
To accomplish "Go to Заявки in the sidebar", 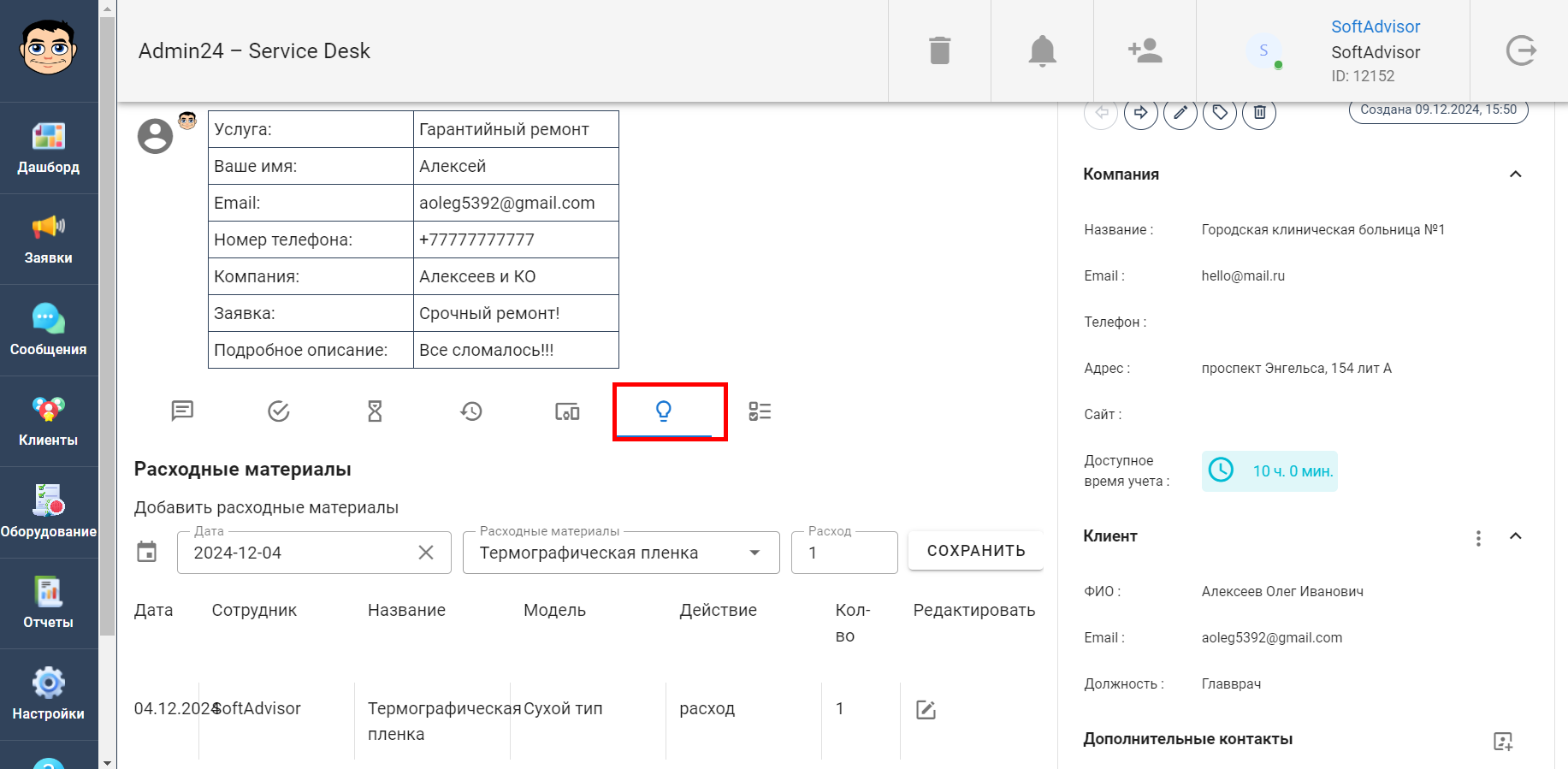I will [x=49, y=240].
